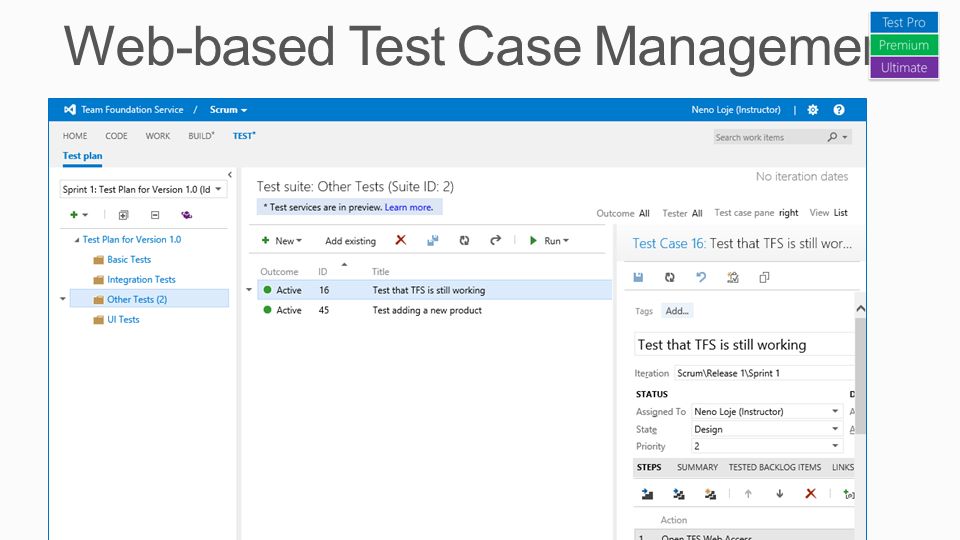The width and height of the screenshot is (960, 540).
Task: Click the Iteration path field
Action: point(765,373)
